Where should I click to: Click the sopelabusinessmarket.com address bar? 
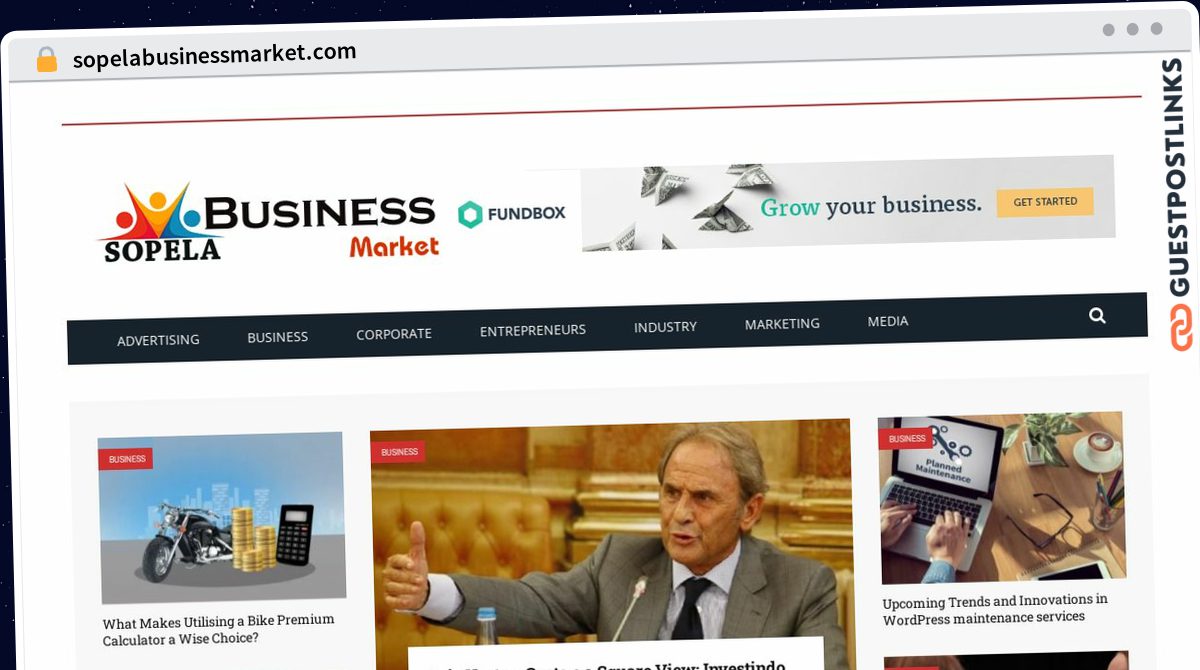215,55
